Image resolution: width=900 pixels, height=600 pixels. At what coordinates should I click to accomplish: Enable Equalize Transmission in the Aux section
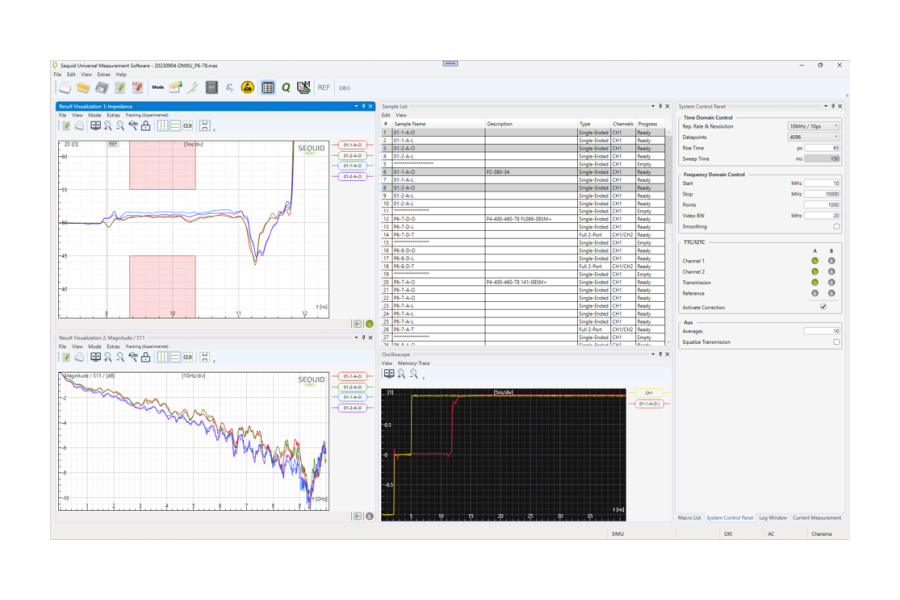(836, 341)
